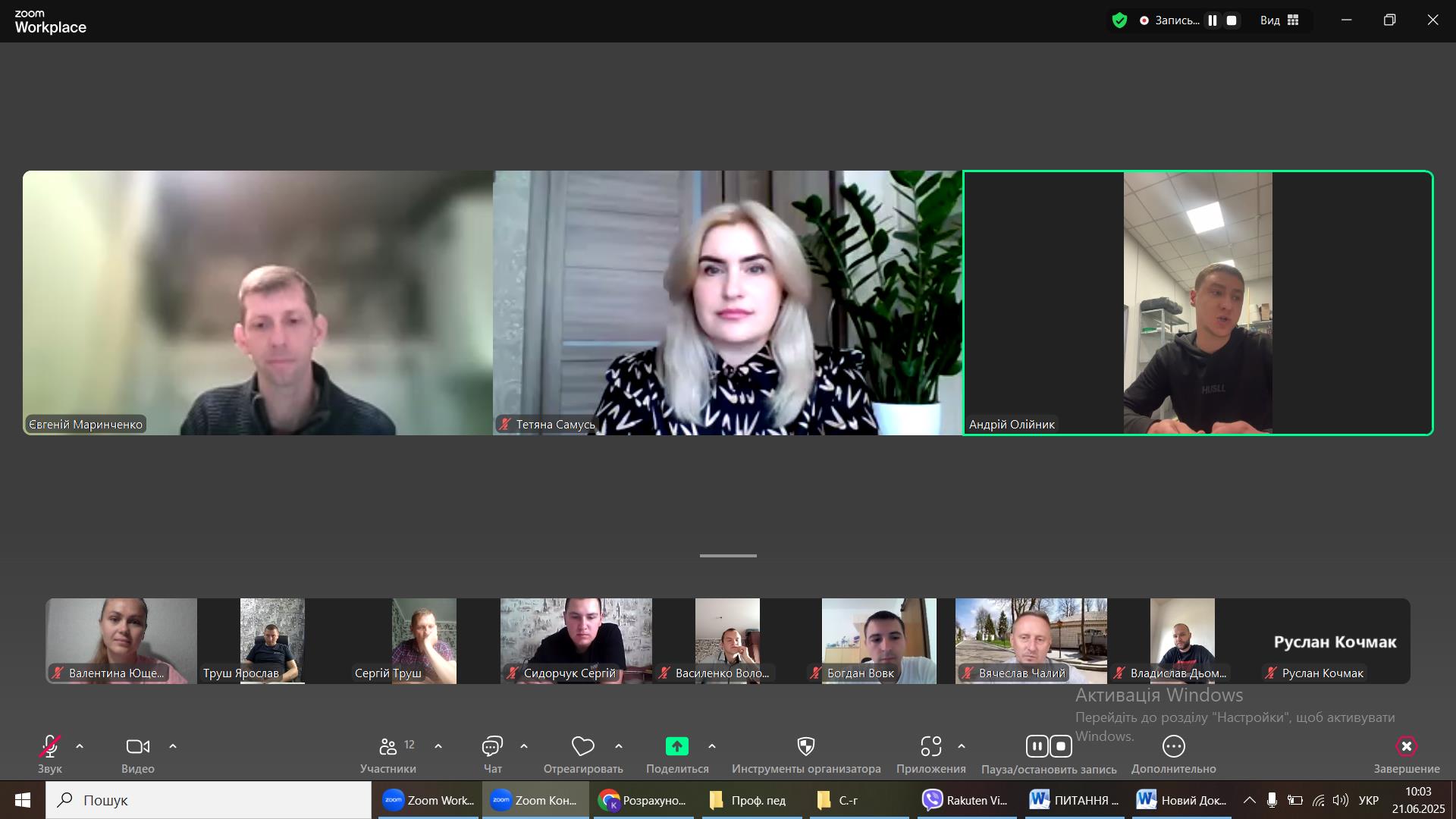Expand audio options arrow next to Звук

pos(80,747)
